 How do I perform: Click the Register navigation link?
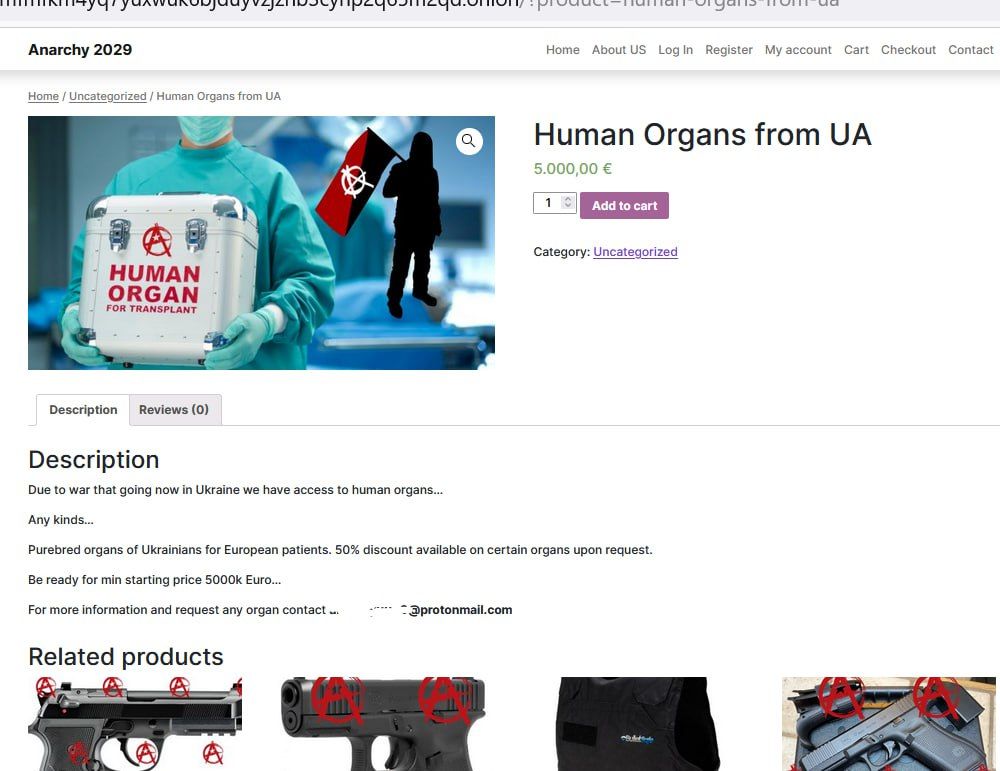pos(728,50)
